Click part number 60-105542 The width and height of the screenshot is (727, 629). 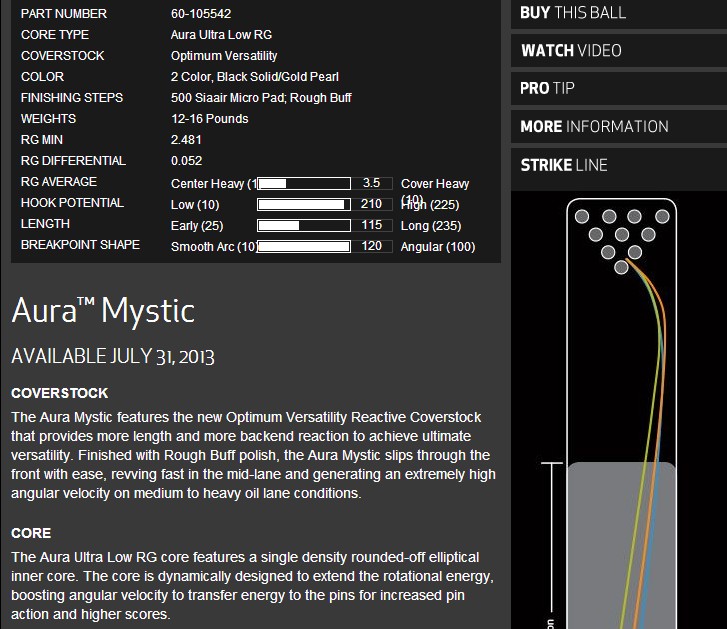click(x=201, y=13)
